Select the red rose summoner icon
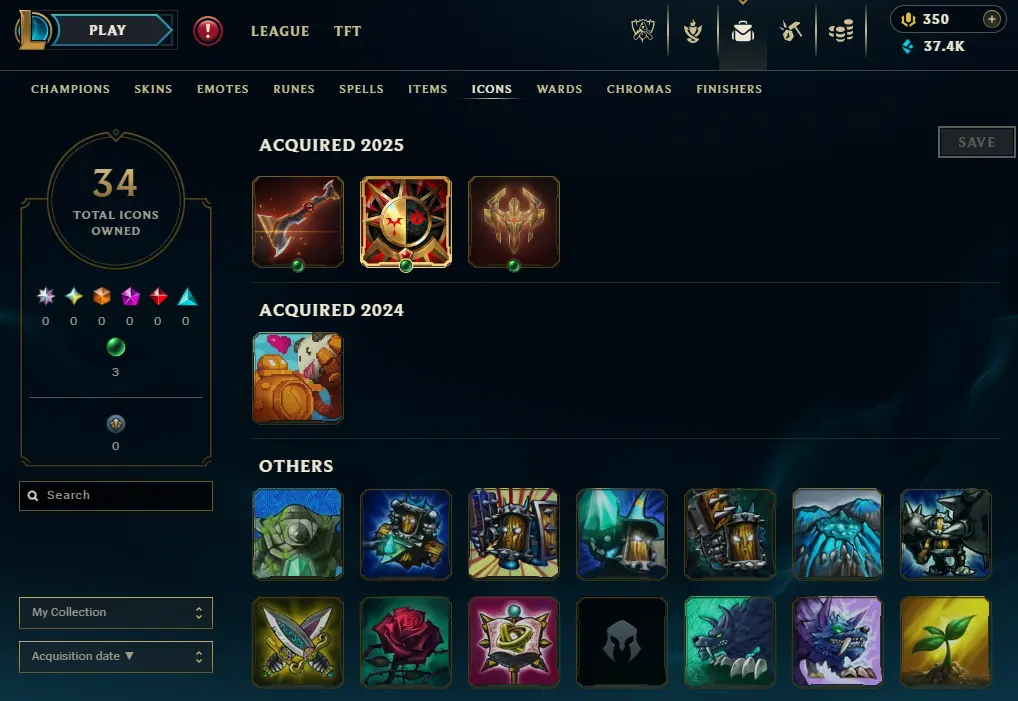 pyautogui.click(x=406, y=641)
